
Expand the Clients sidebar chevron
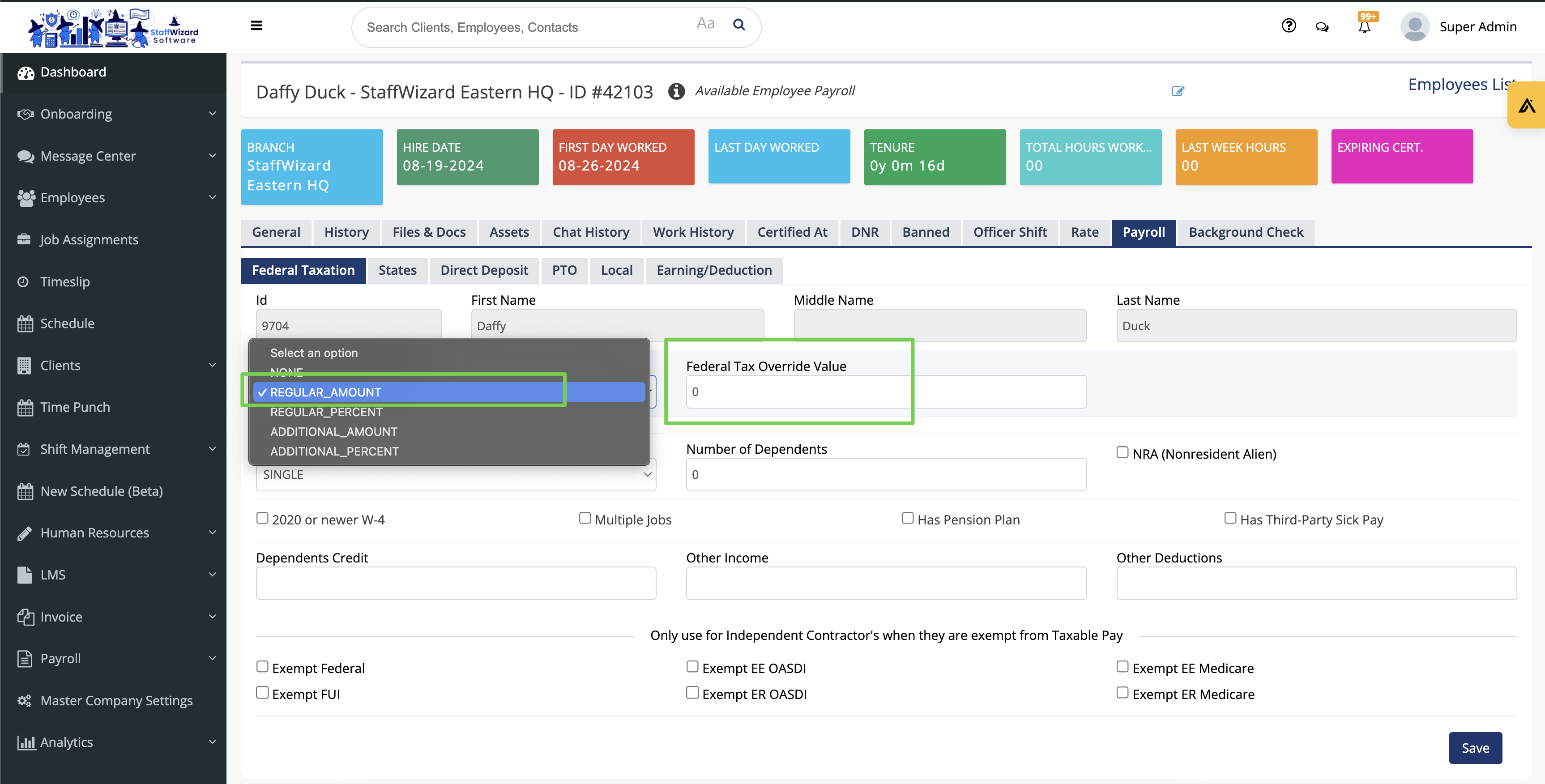[212, 365]
